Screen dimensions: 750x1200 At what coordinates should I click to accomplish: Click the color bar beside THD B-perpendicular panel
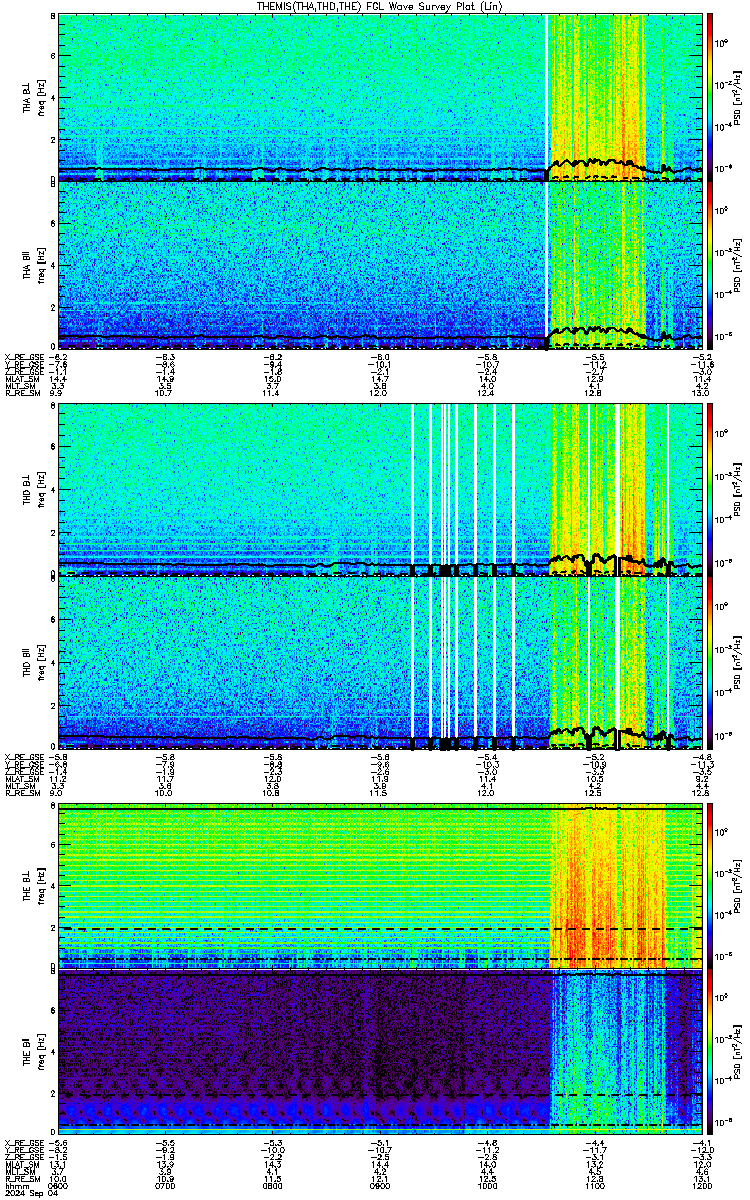point(711,490)
